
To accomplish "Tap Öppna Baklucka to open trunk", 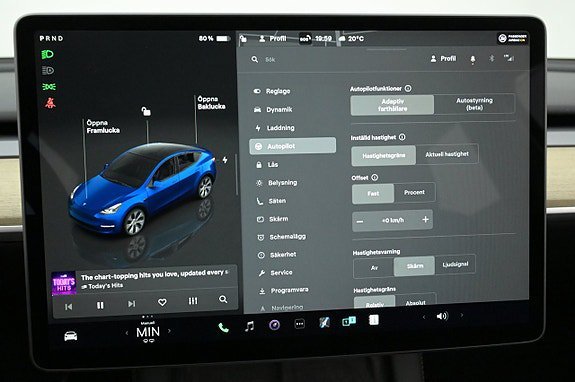I will 211,103.
